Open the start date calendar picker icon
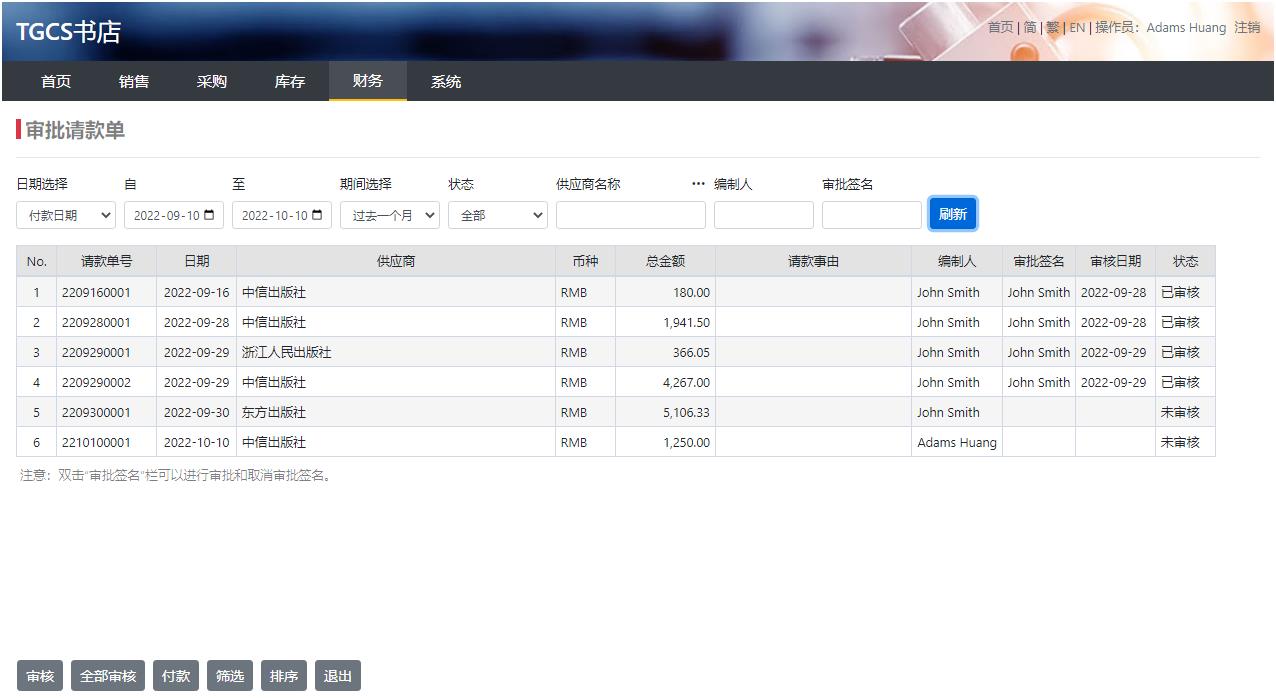 coord(208,216)
